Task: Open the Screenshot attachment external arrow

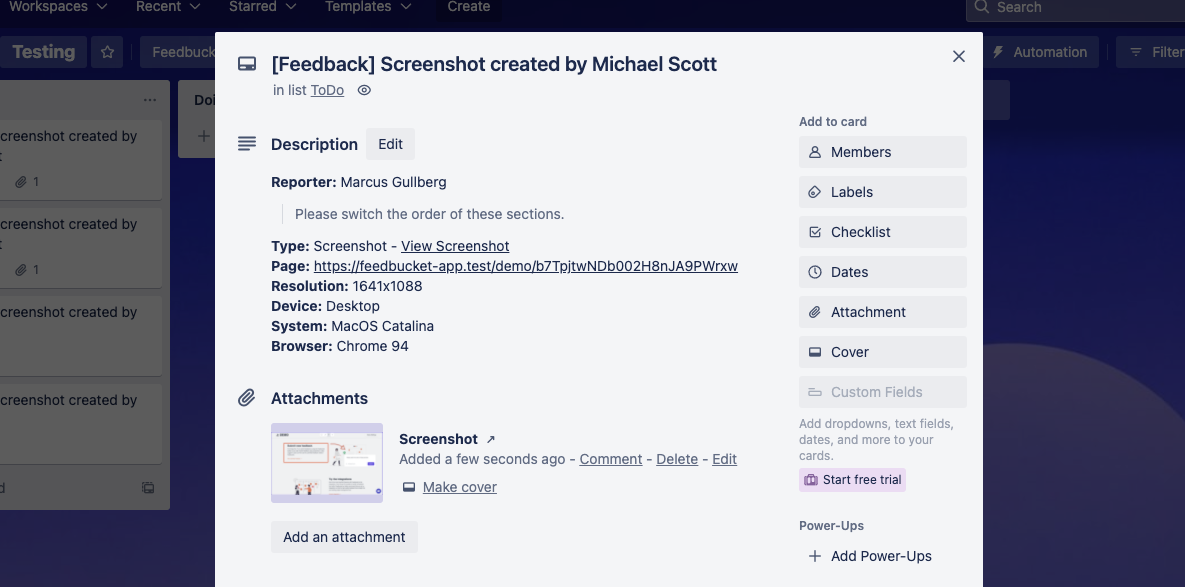Action: (490, 439)
